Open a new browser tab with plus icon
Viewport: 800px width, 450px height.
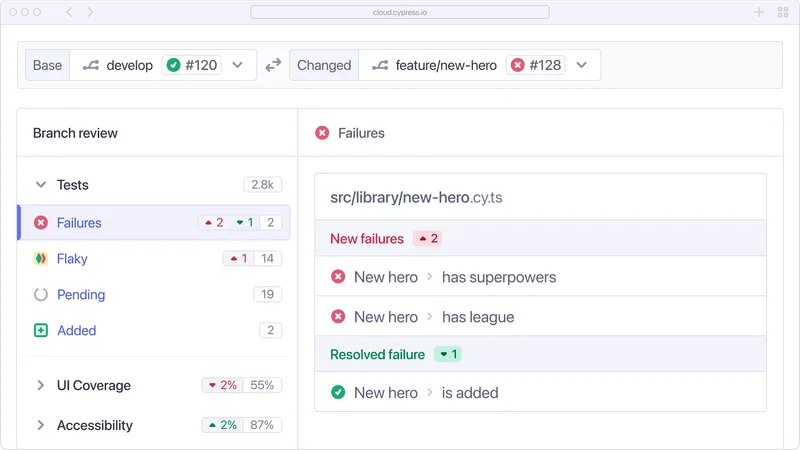(x=759, y=12)
